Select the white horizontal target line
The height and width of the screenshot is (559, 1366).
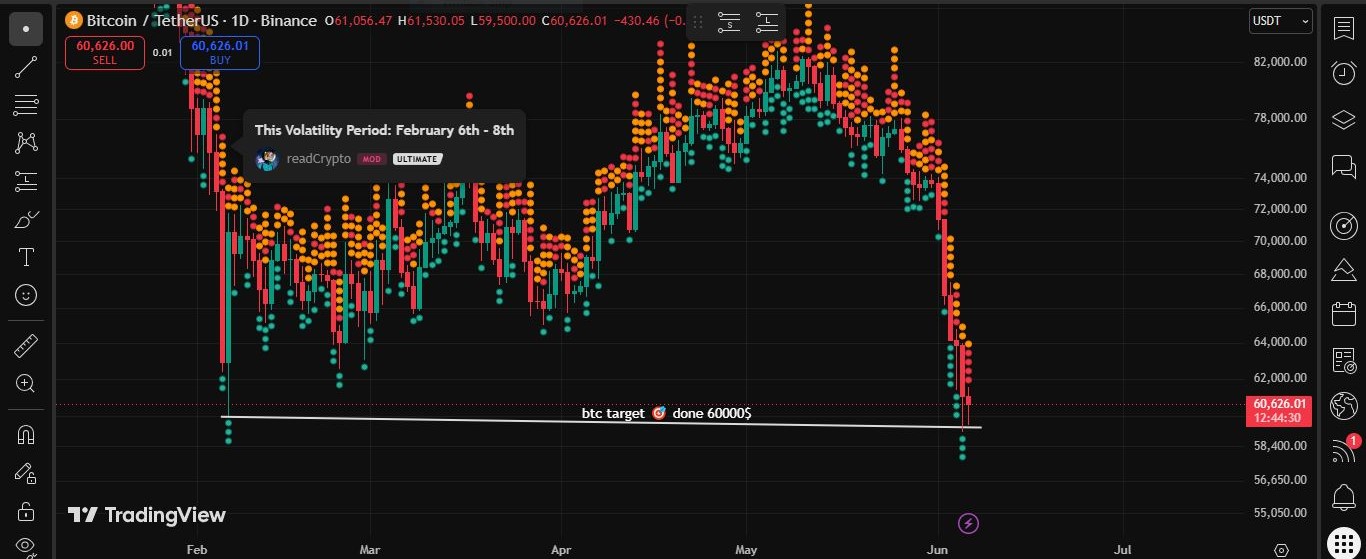tap(604, 422)
